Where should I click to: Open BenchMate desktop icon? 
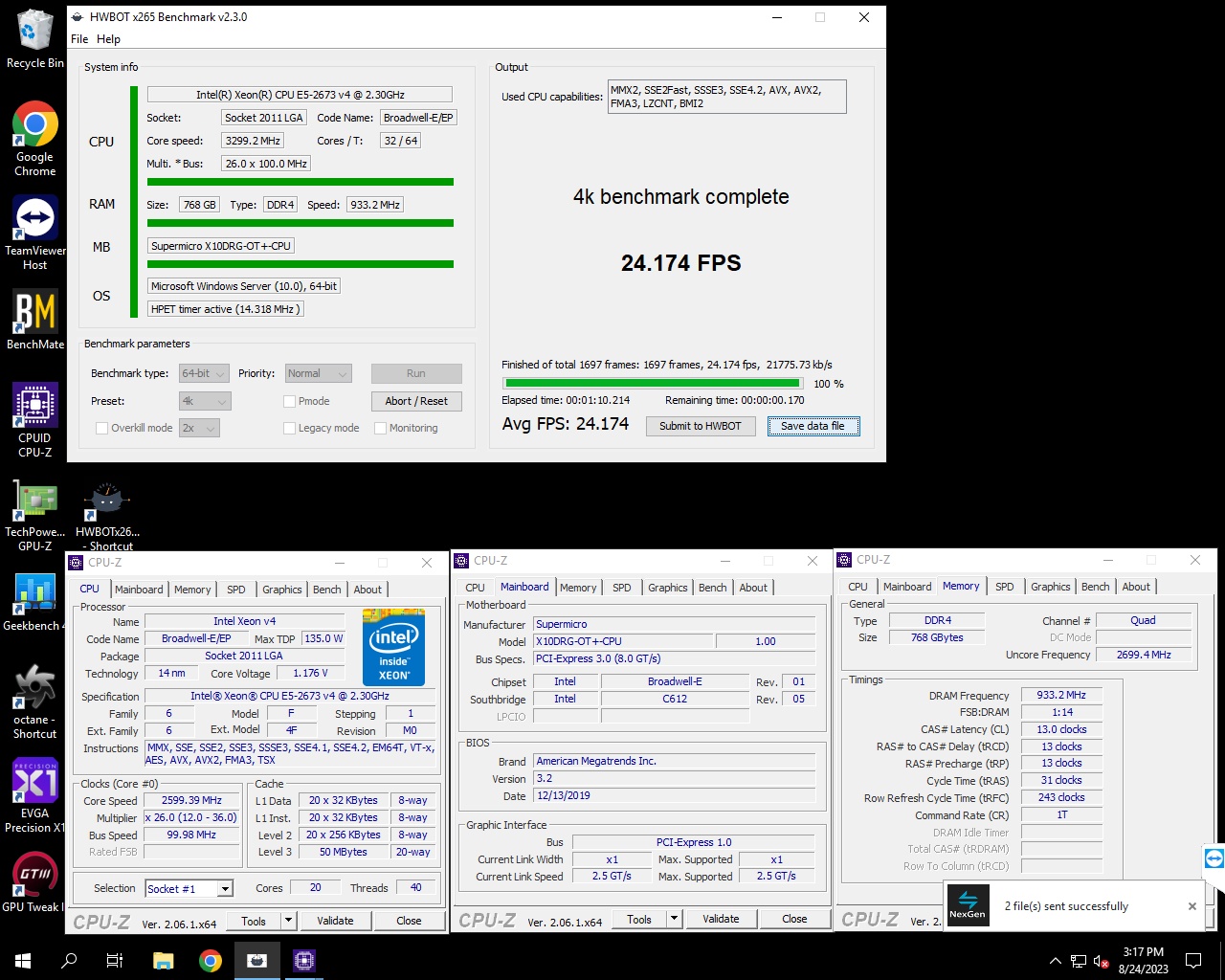point(34,320)
